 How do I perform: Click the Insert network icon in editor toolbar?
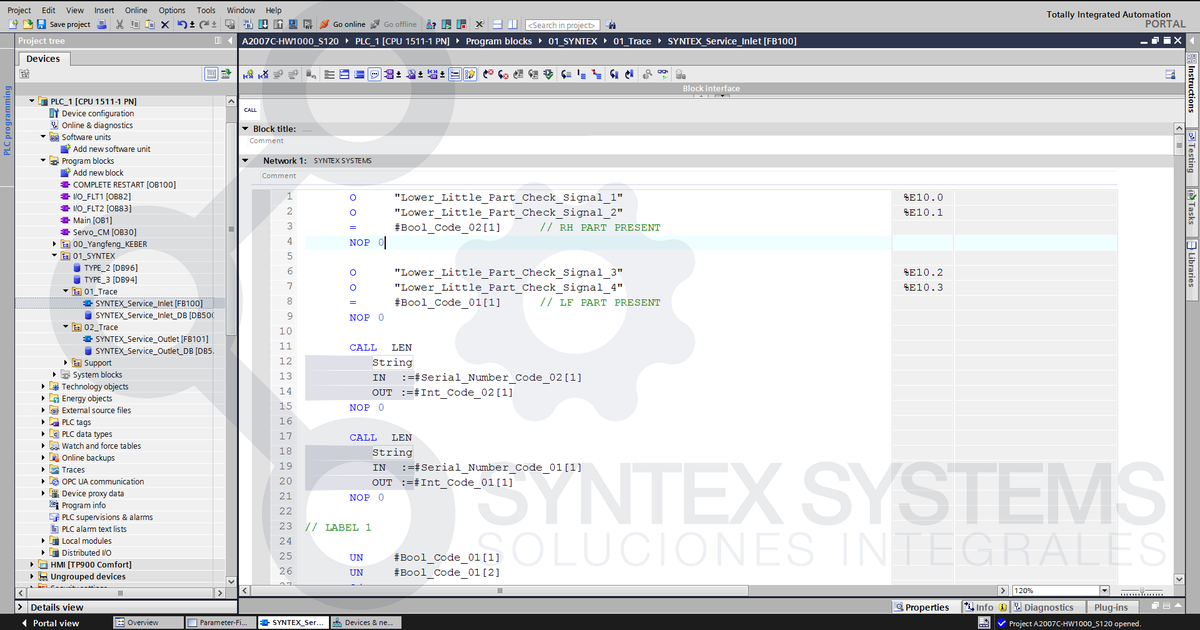[248, 74]
